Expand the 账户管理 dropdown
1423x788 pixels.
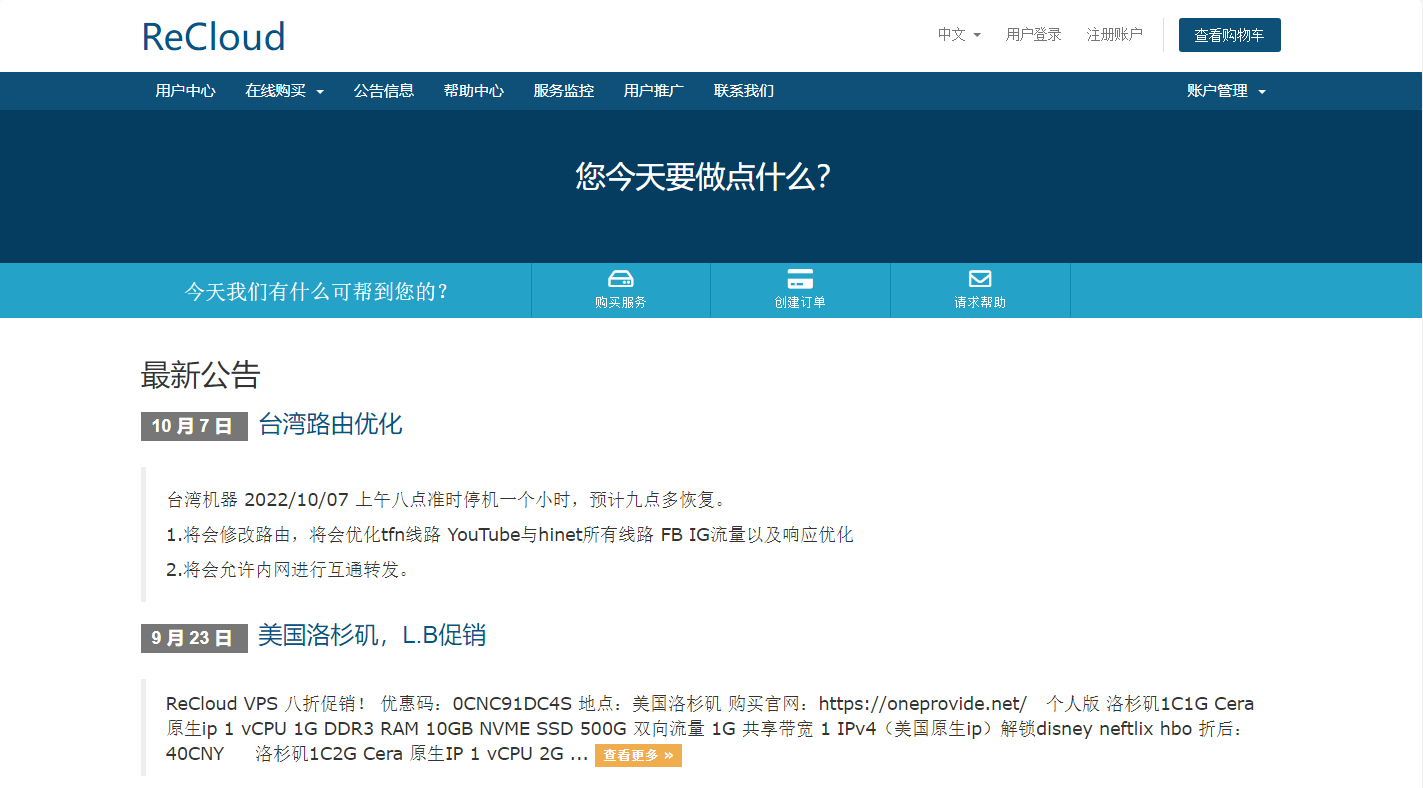point(1226,91)
